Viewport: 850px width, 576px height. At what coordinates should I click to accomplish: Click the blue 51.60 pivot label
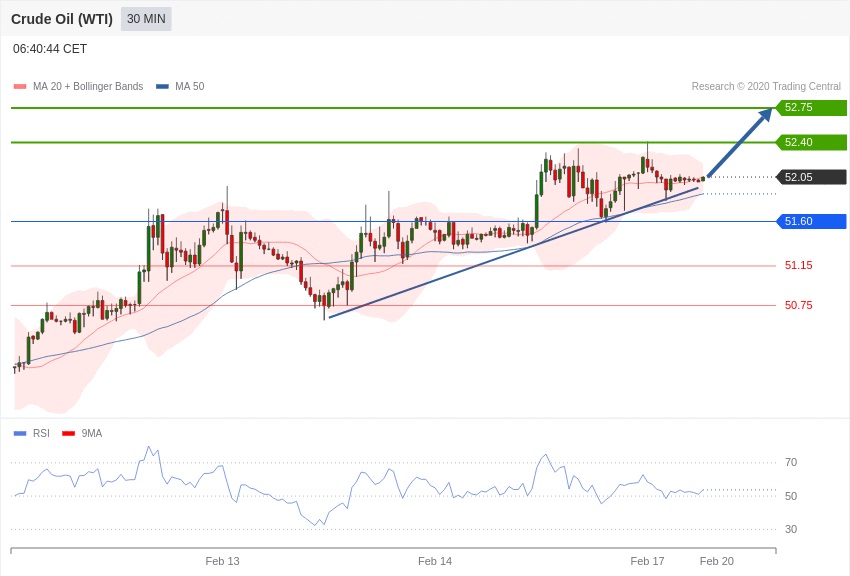(812, 221)
